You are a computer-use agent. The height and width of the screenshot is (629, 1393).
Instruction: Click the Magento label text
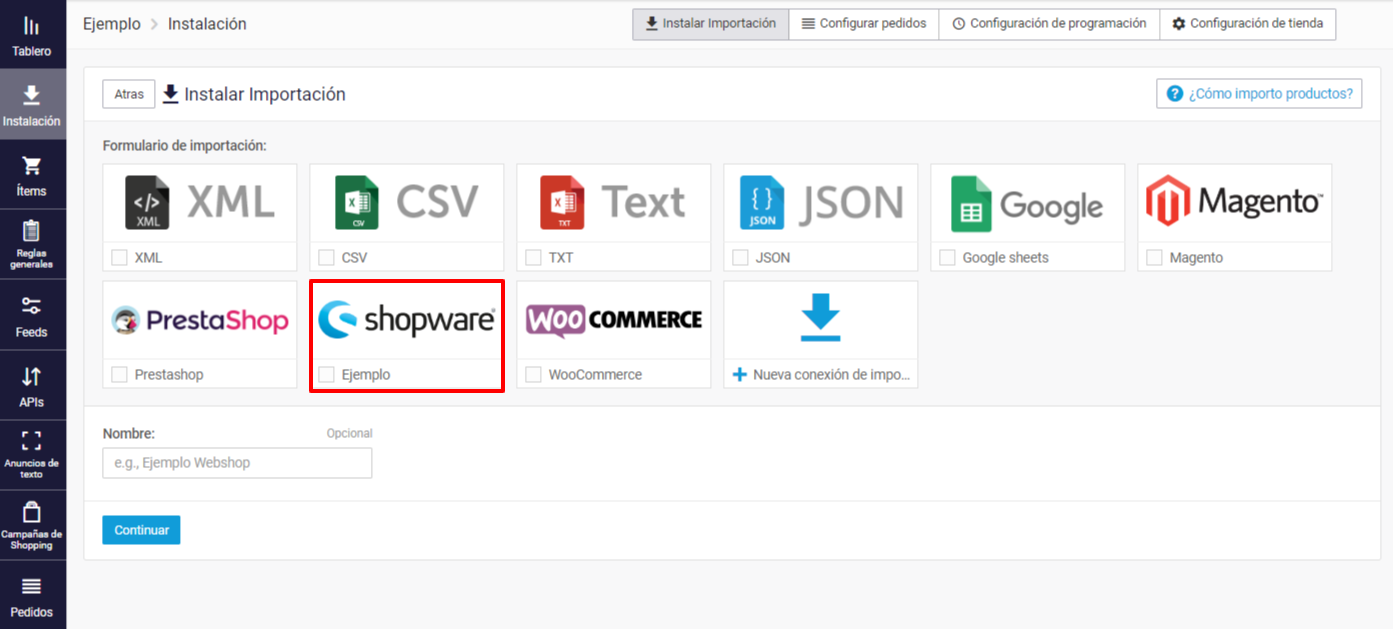1196,258
